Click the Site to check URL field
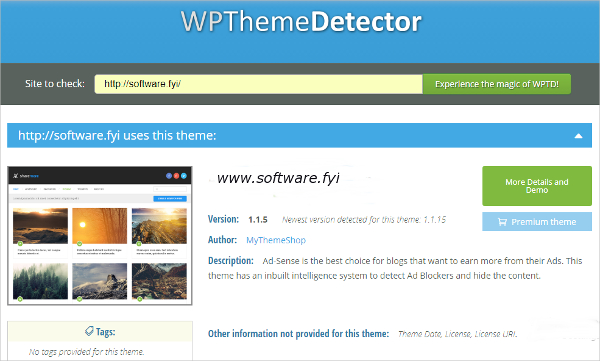 coord(259,84)
